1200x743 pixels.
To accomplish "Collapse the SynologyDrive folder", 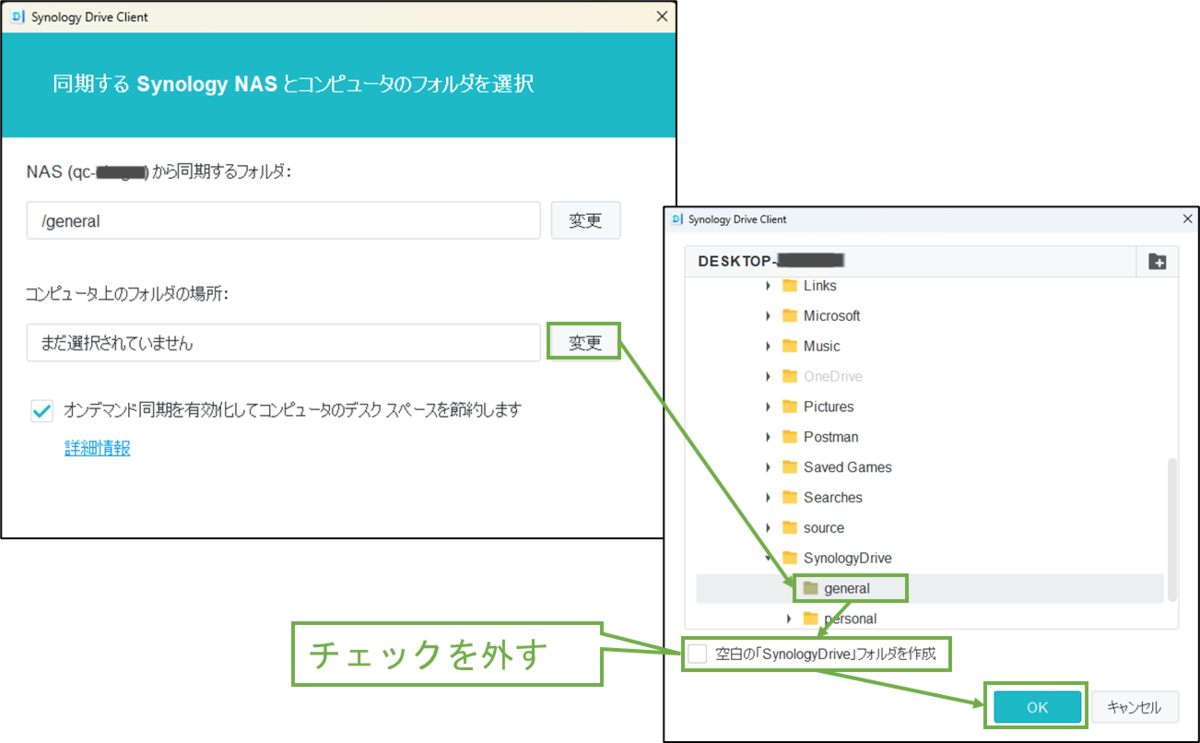I will [x=768, y=558].
